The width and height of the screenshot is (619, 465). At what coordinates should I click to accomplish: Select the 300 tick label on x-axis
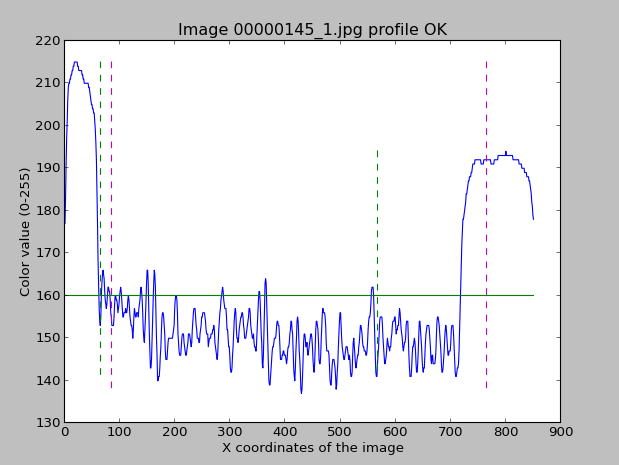[x=230, y=432]
